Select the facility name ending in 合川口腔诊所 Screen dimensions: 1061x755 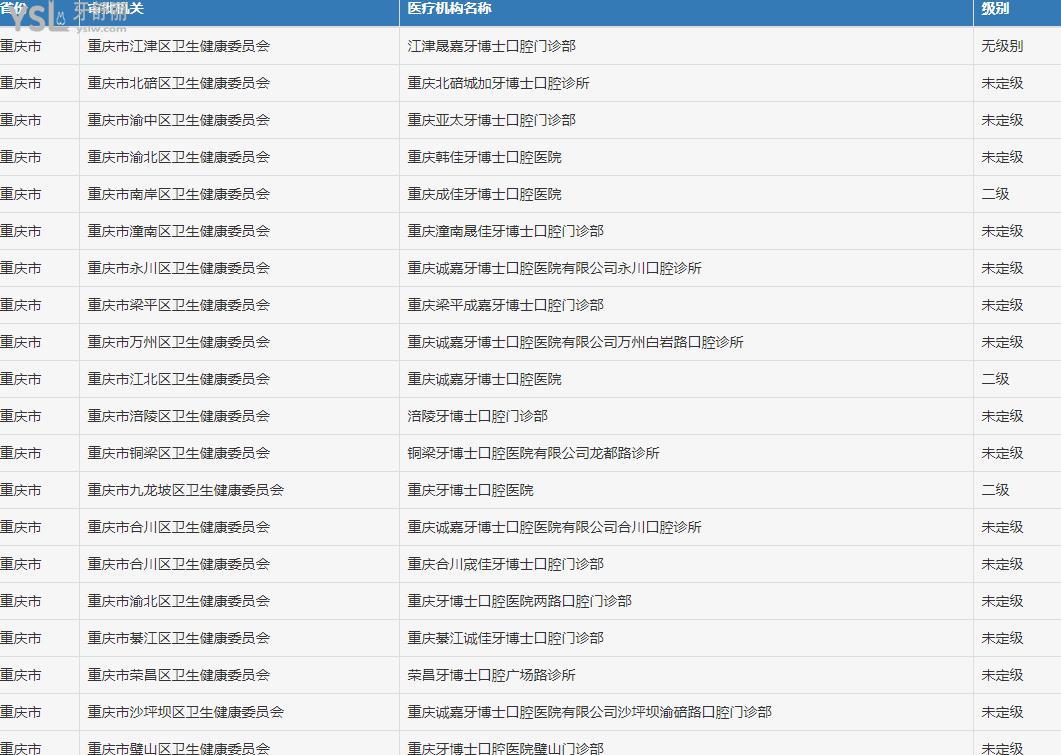(x=554, y=527)
